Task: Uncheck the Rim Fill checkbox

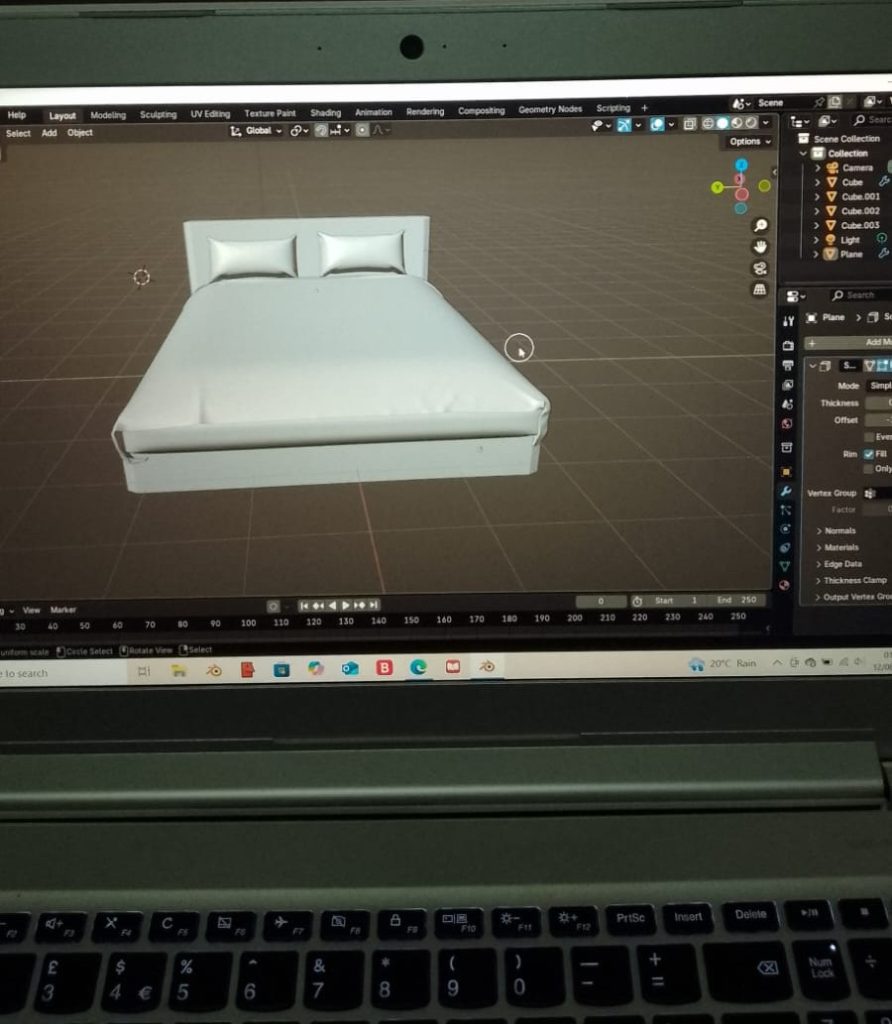Action: [x=868, y=454]
